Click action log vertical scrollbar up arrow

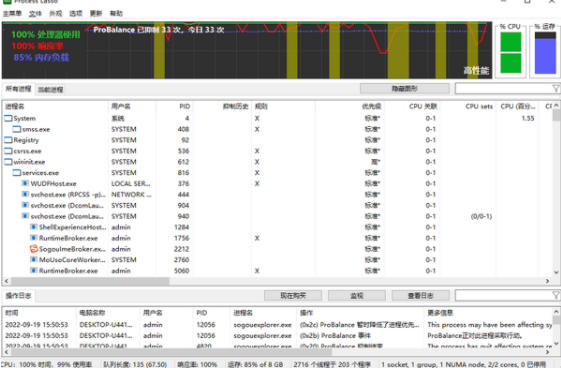(x=556, y=312)
